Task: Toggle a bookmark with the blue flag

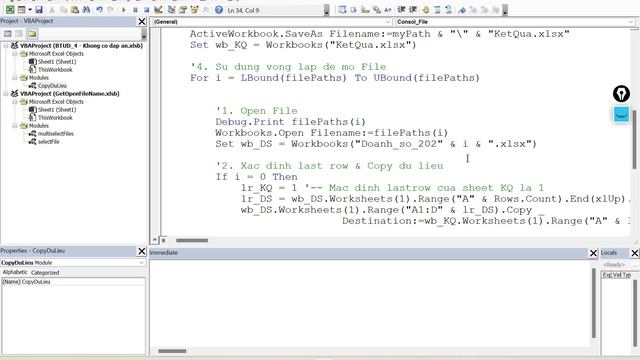Action: pyautogui.click(x=462, y=10)
